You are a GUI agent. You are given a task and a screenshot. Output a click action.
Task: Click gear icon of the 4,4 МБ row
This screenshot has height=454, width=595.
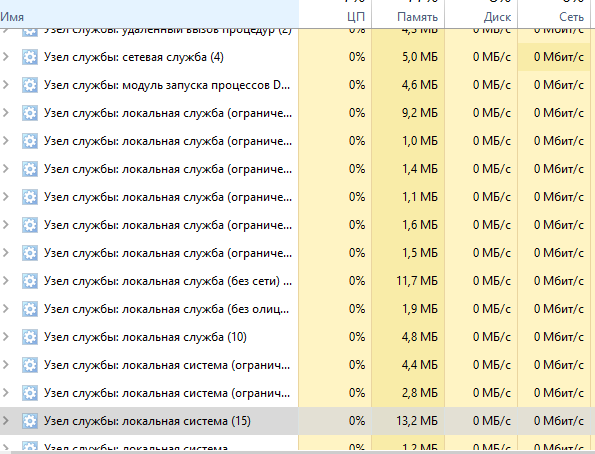coord(30,365)
